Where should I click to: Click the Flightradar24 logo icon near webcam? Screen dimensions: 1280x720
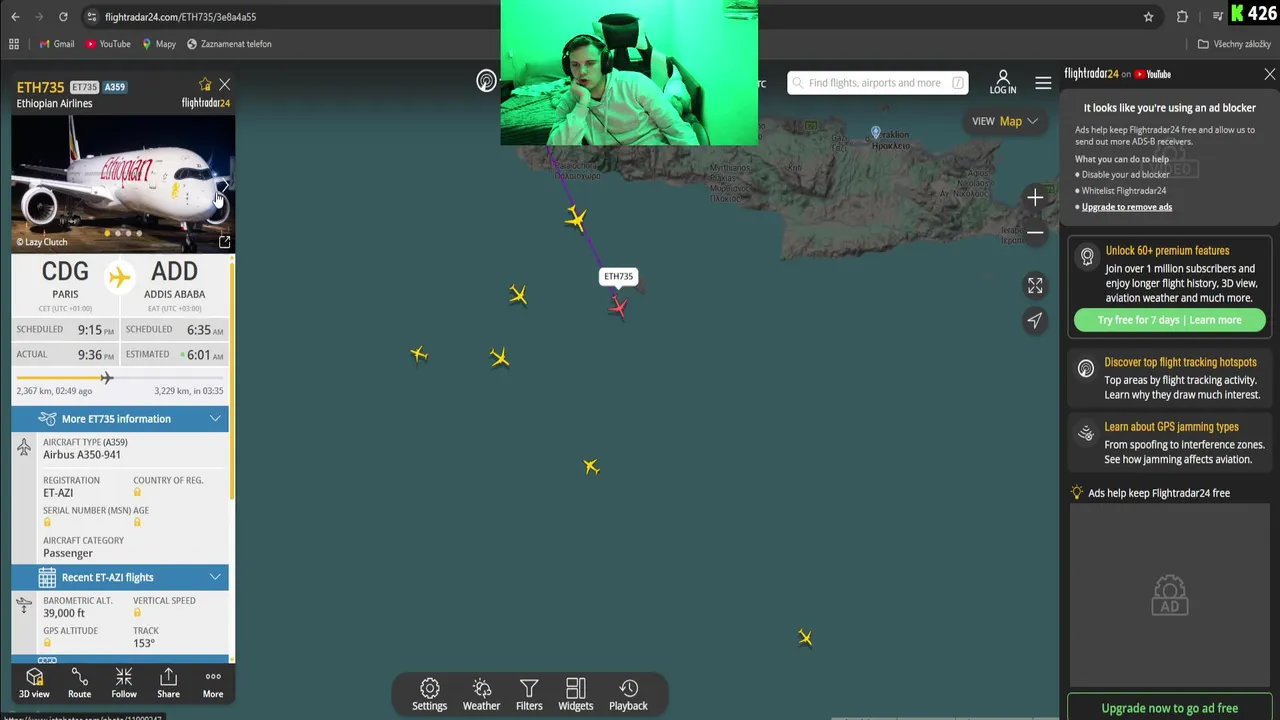point(486,81)
